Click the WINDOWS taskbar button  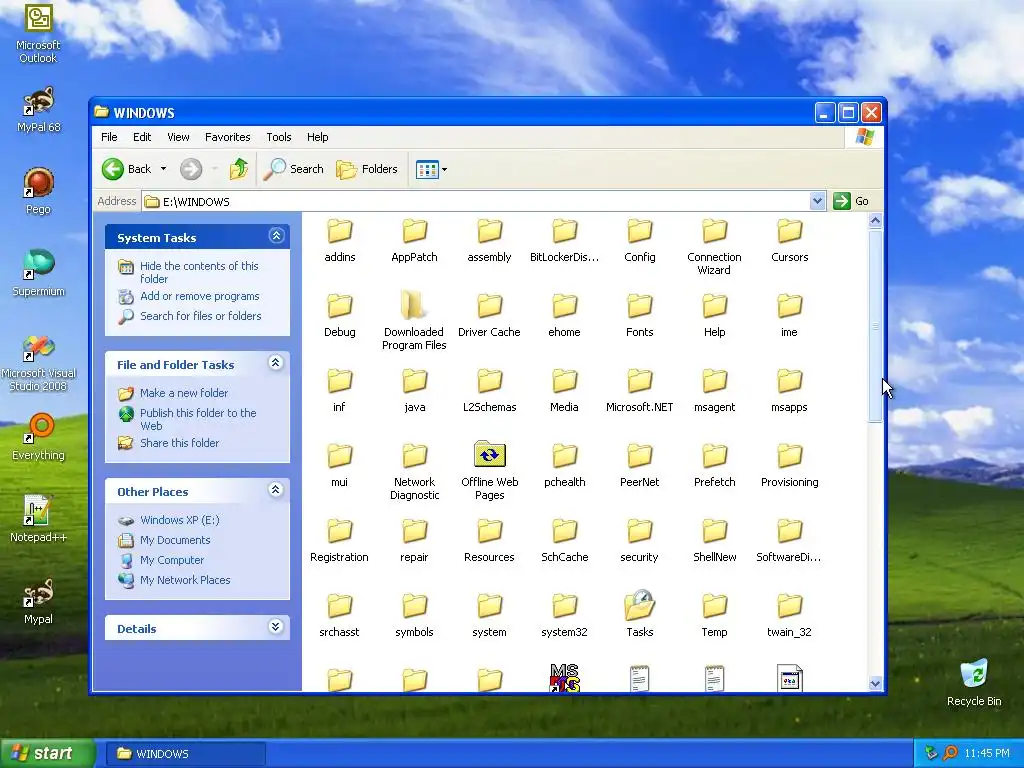click(185, 754)
